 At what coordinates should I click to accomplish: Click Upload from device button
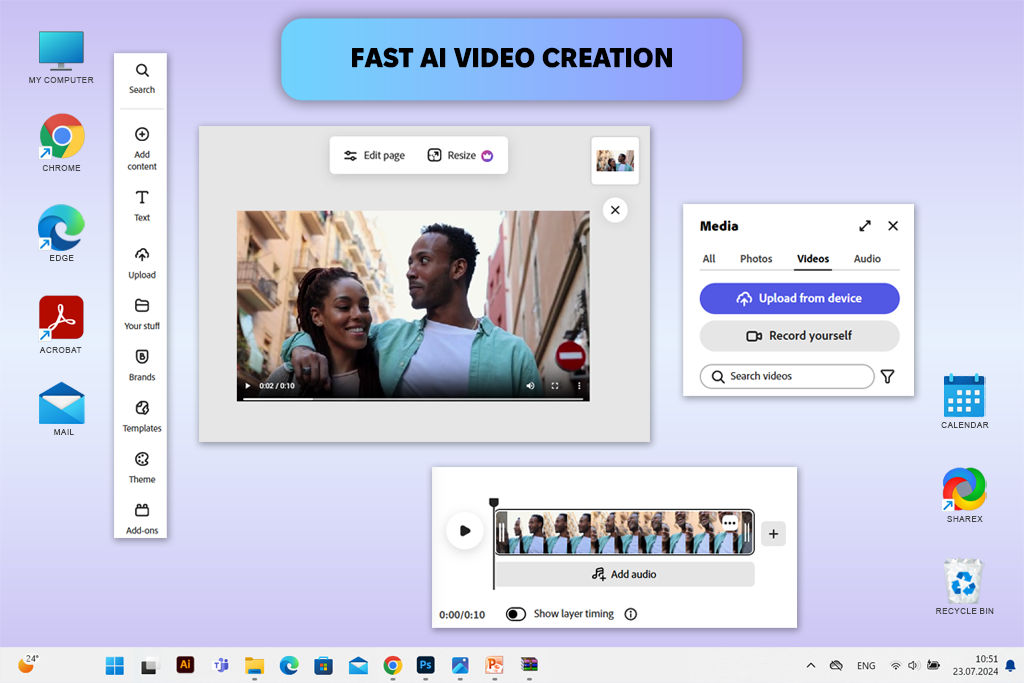point(799,298)
